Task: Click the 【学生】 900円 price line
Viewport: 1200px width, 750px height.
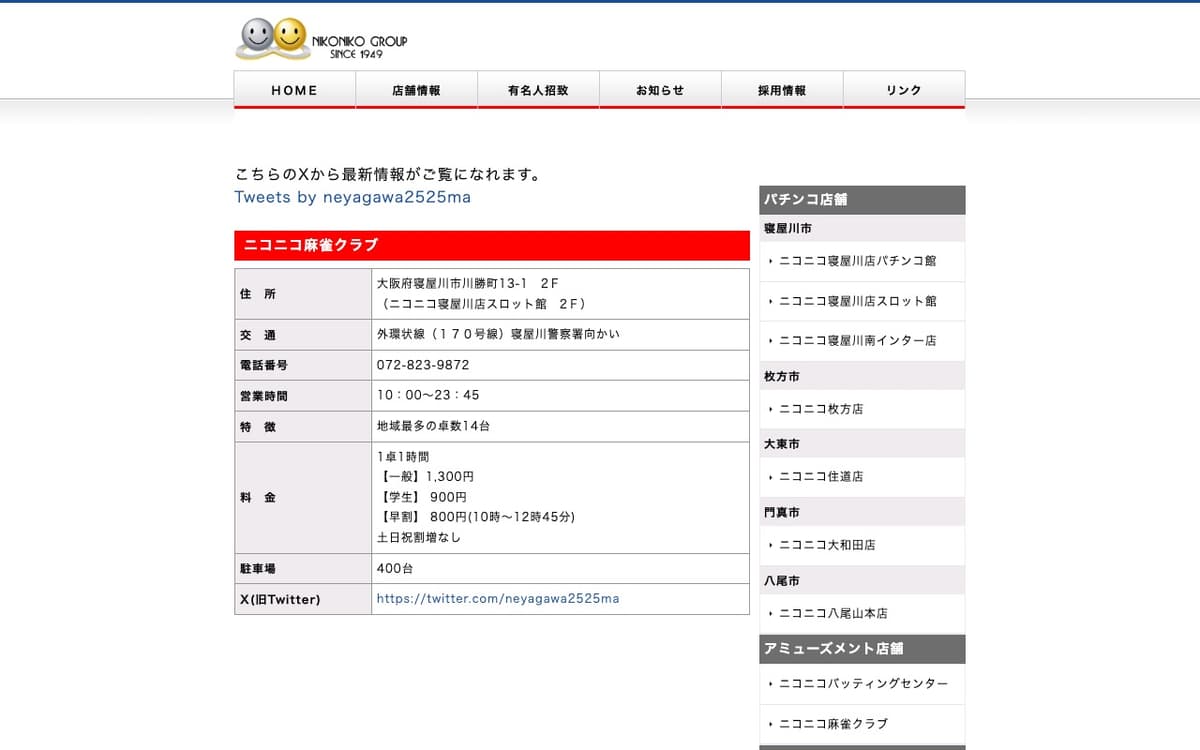Action: pos(422,497)
